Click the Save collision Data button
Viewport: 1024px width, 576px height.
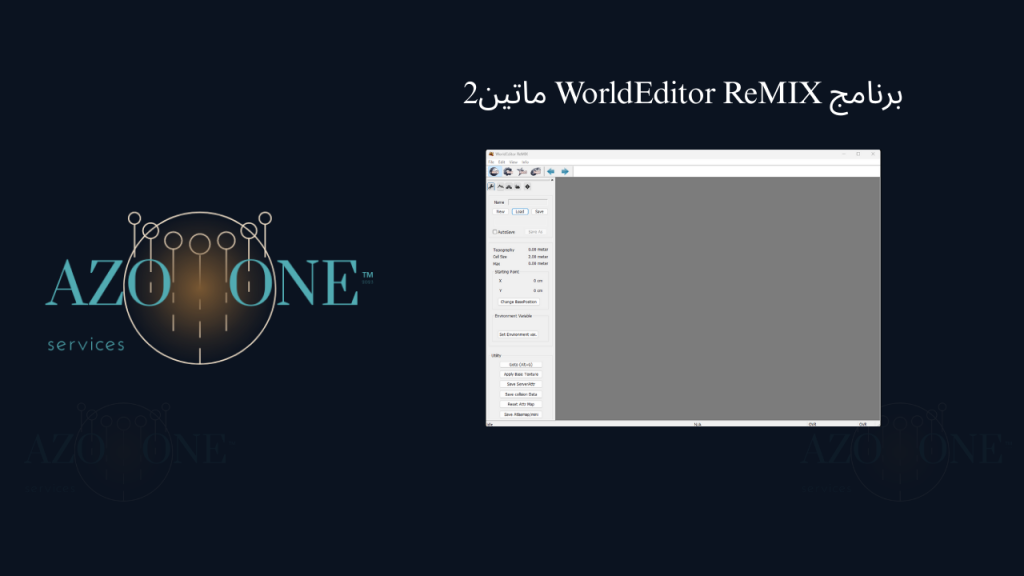523,393
